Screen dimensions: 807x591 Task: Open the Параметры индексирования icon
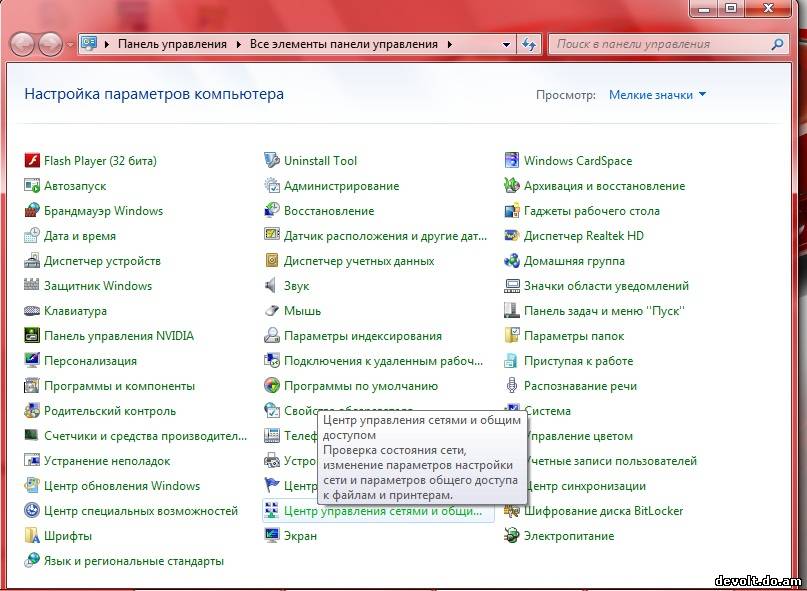(x=272, y=336)
